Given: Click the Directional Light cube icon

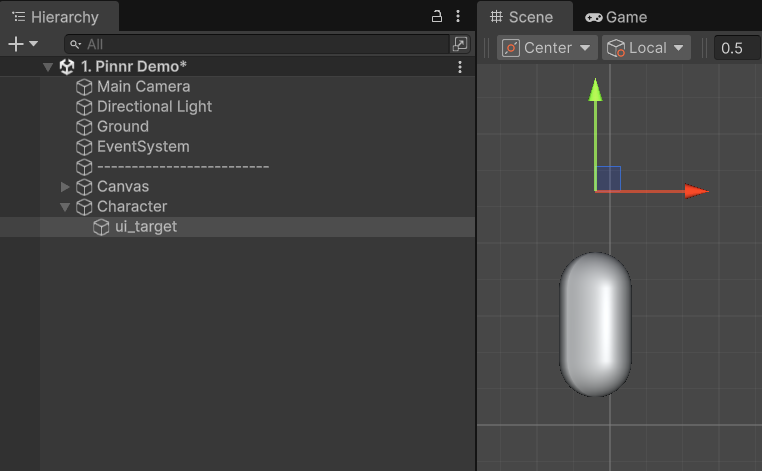Looking at the screenshot, I should pos(85,107).
